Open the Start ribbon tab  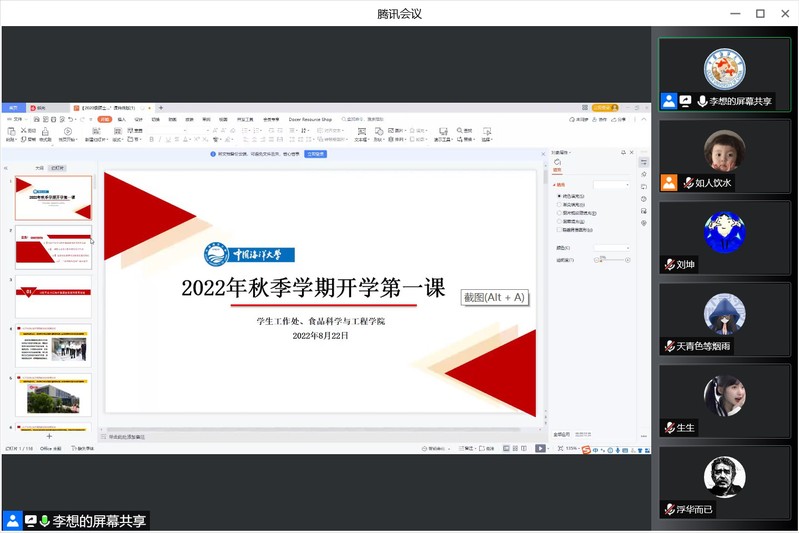pos(104,119)
